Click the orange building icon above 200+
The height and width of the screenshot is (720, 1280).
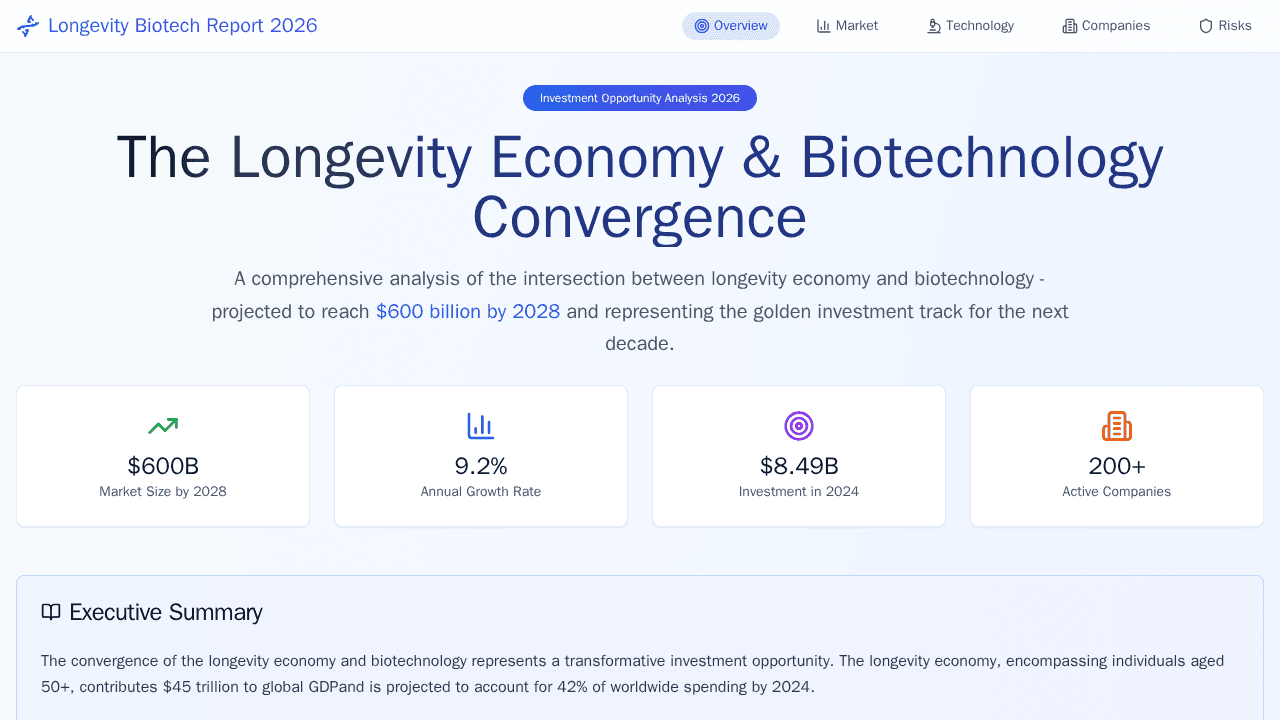click(1117, 426)
